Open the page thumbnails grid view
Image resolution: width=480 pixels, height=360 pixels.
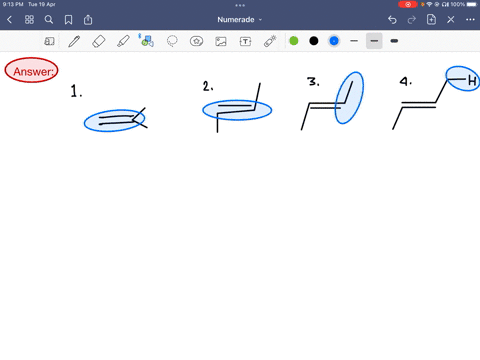[29, 20]
